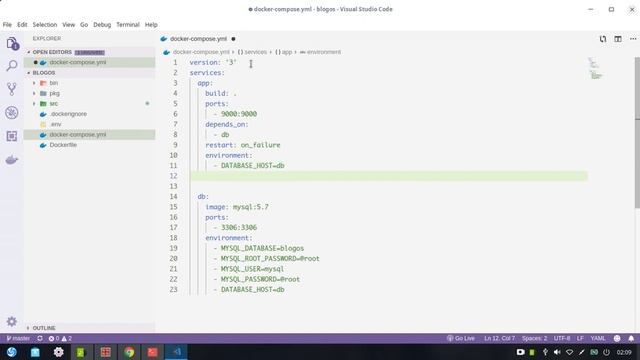Open the Search view in the activity bar
The image size is (640, 360).
tap(12, 65)
